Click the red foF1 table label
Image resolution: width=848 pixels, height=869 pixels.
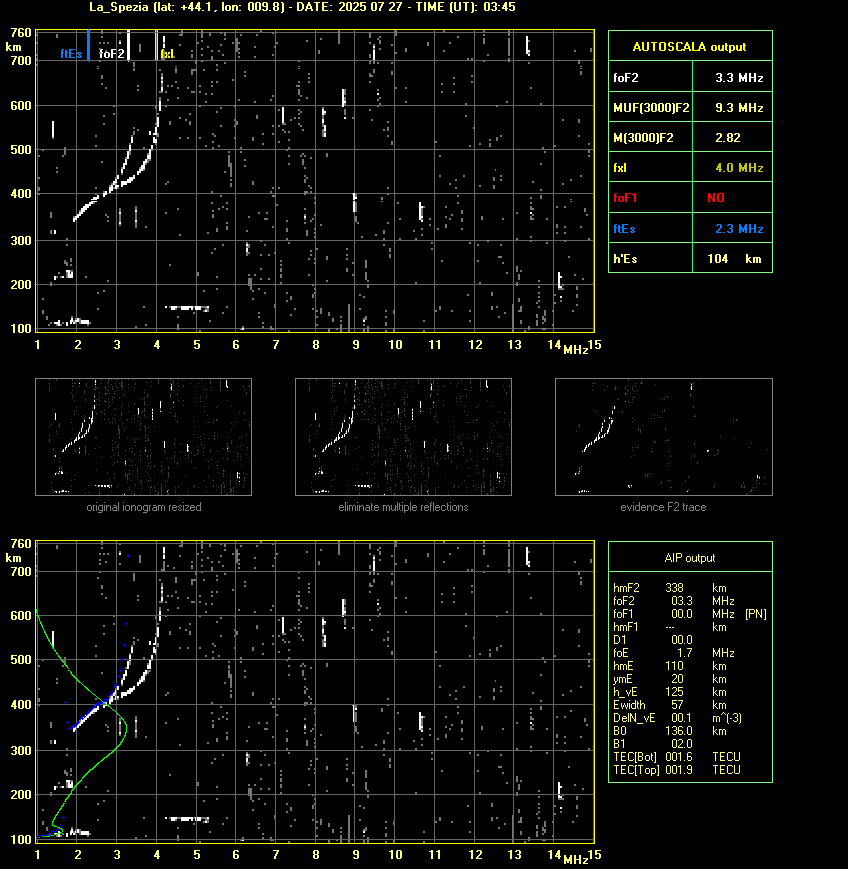point(625,198)
